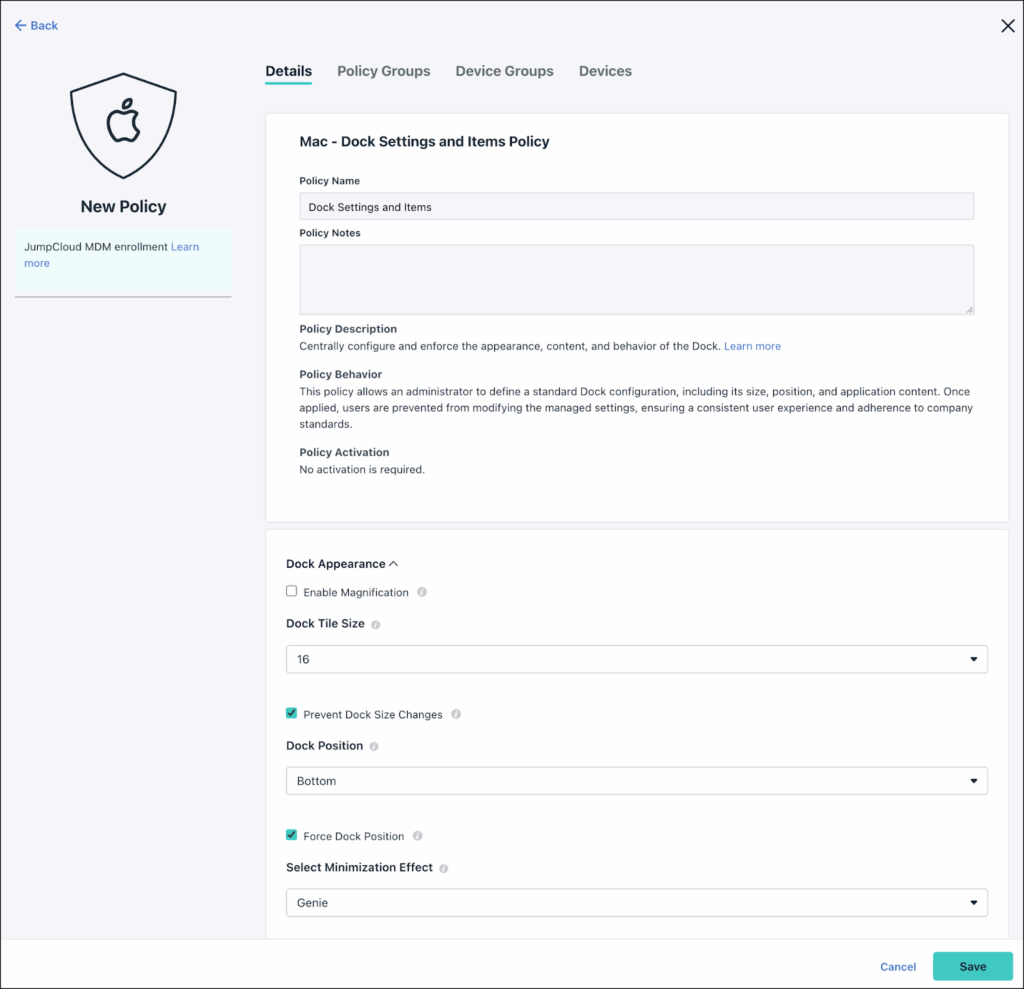Enable the Magnification checkbox
The height and width of the screenshot is (989, 1024).
point(292,592)
